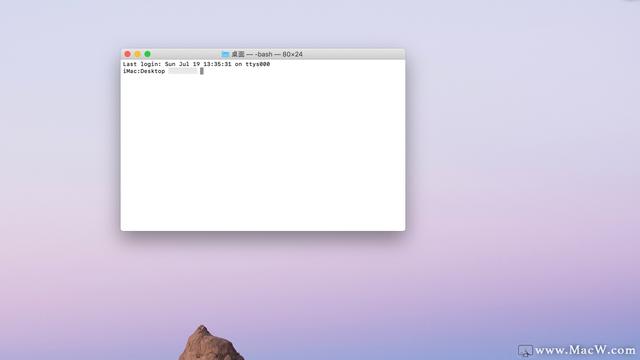Click the terminal cursor block after the prompt
This screenshot has width=640, height=360.
202,71
